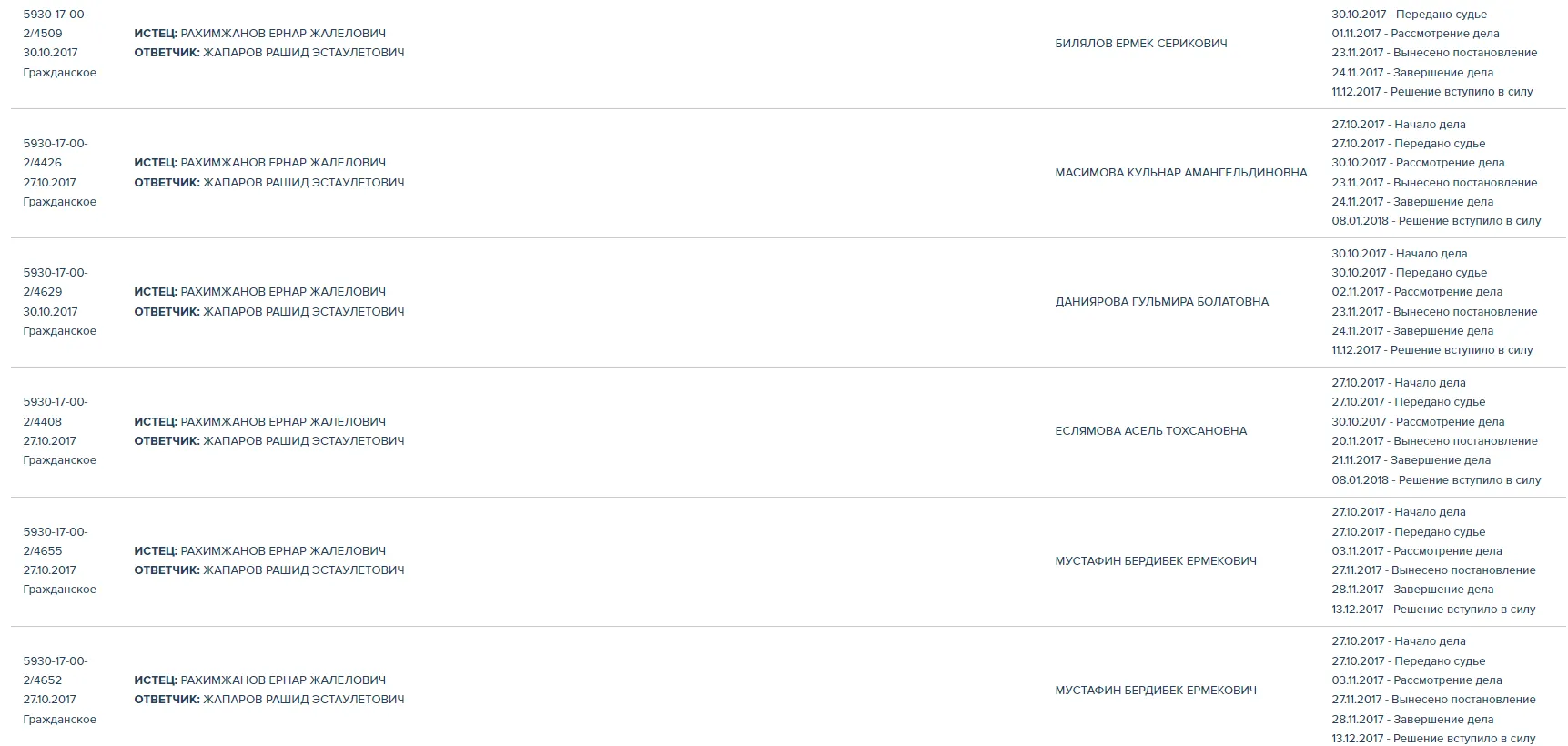Click the ИСТЕЦ line in case 2/4629 row
Viewport: 1568px width, 746px height.
259,292
